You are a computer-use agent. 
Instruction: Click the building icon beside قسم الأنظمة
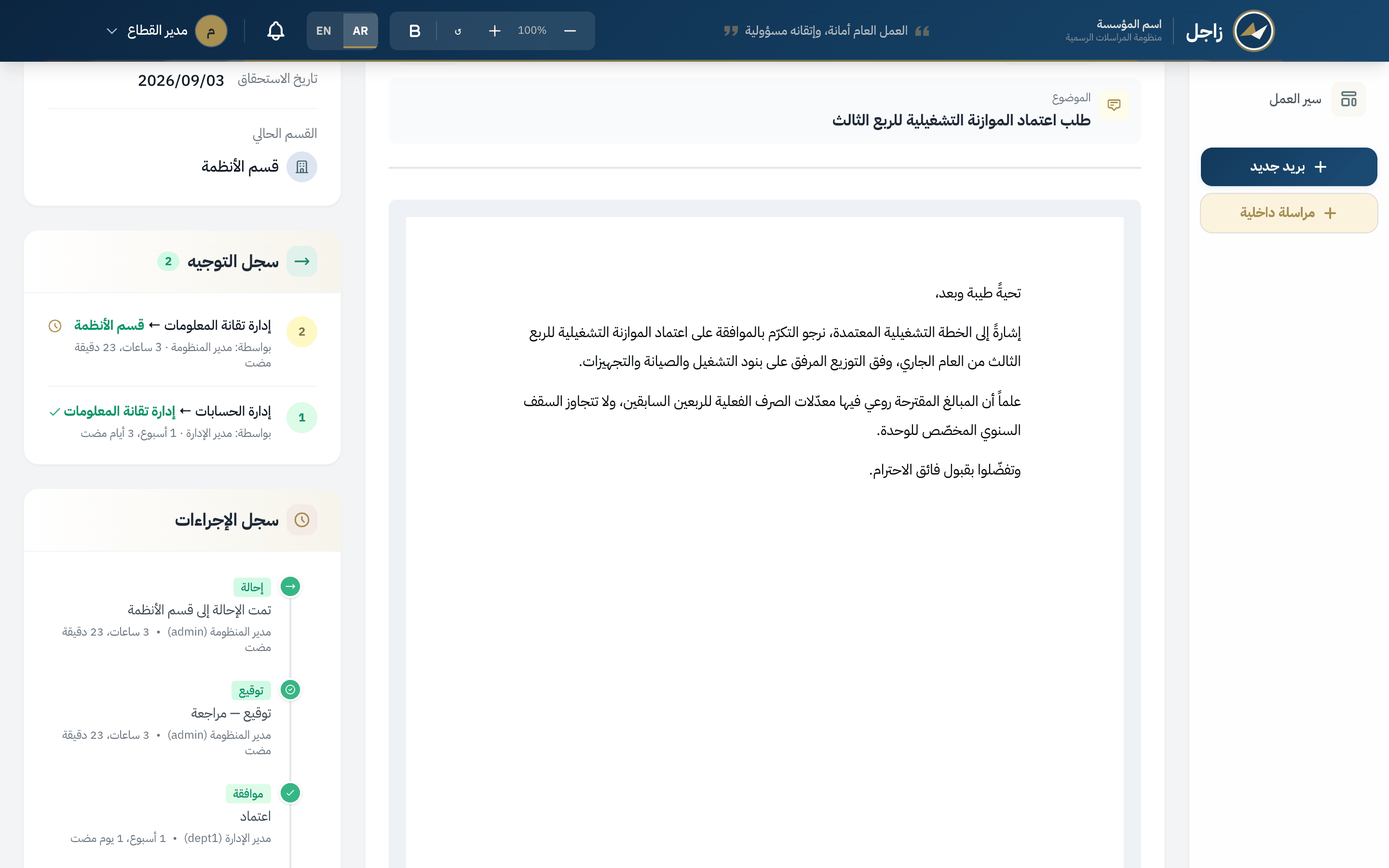point(302,167)
